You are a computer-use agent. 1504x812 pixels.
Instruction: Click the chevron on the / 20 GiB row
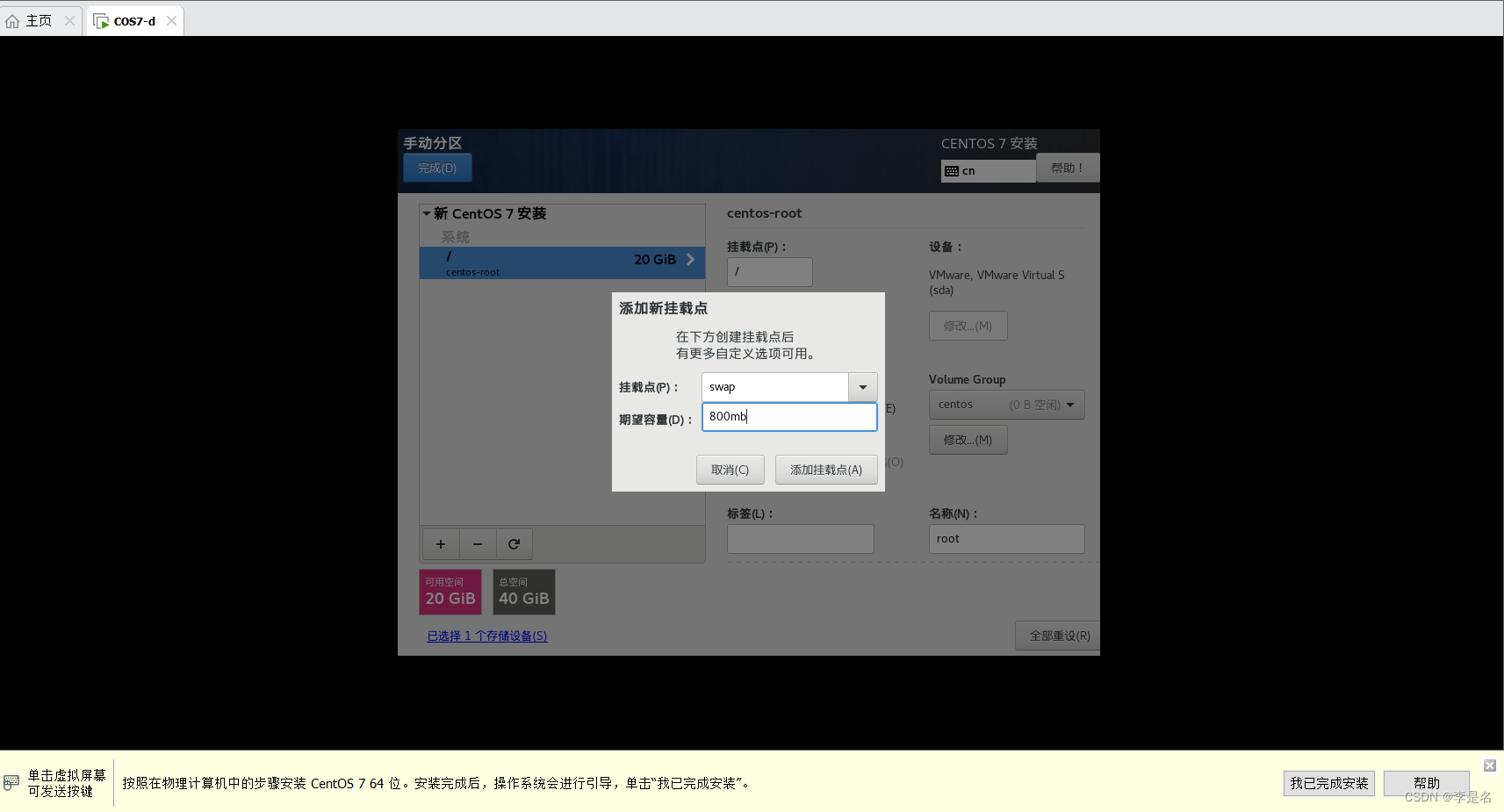click(691, 259)
